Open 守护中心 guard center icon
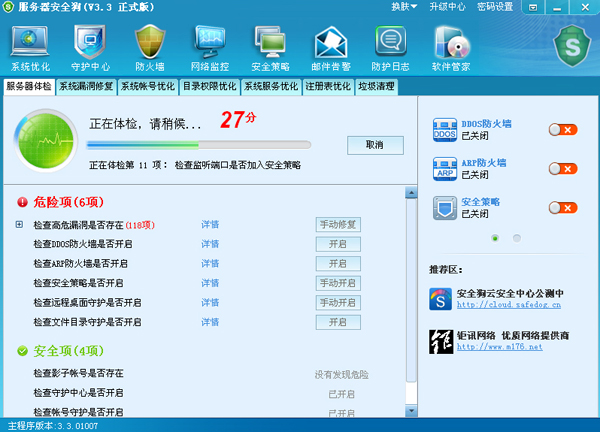This screenshot has width=600, height=432. pos(90,48)
